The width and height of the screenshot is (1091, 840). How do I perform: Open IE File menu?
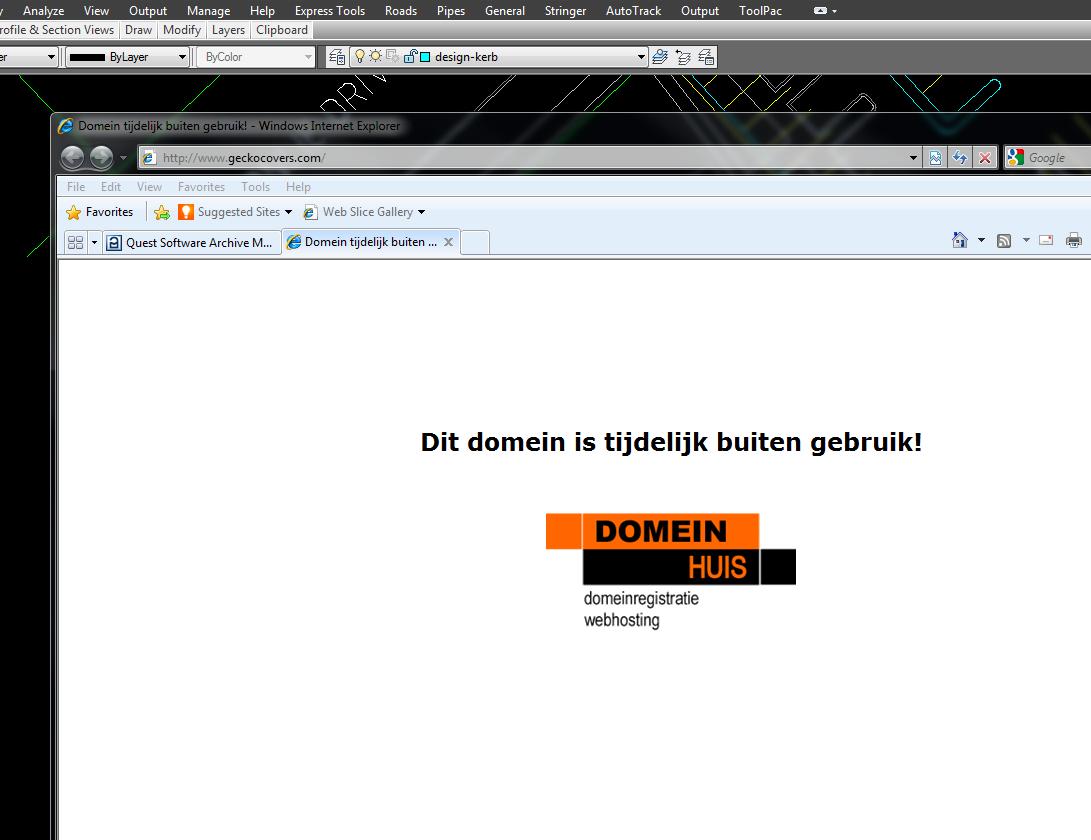click(x=76, y=187)
